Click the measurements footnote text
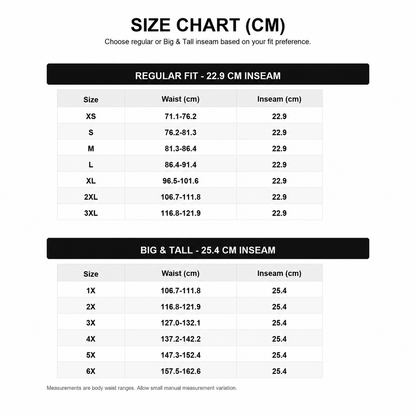Screen dimensions: 416x416 click(142, 388)
